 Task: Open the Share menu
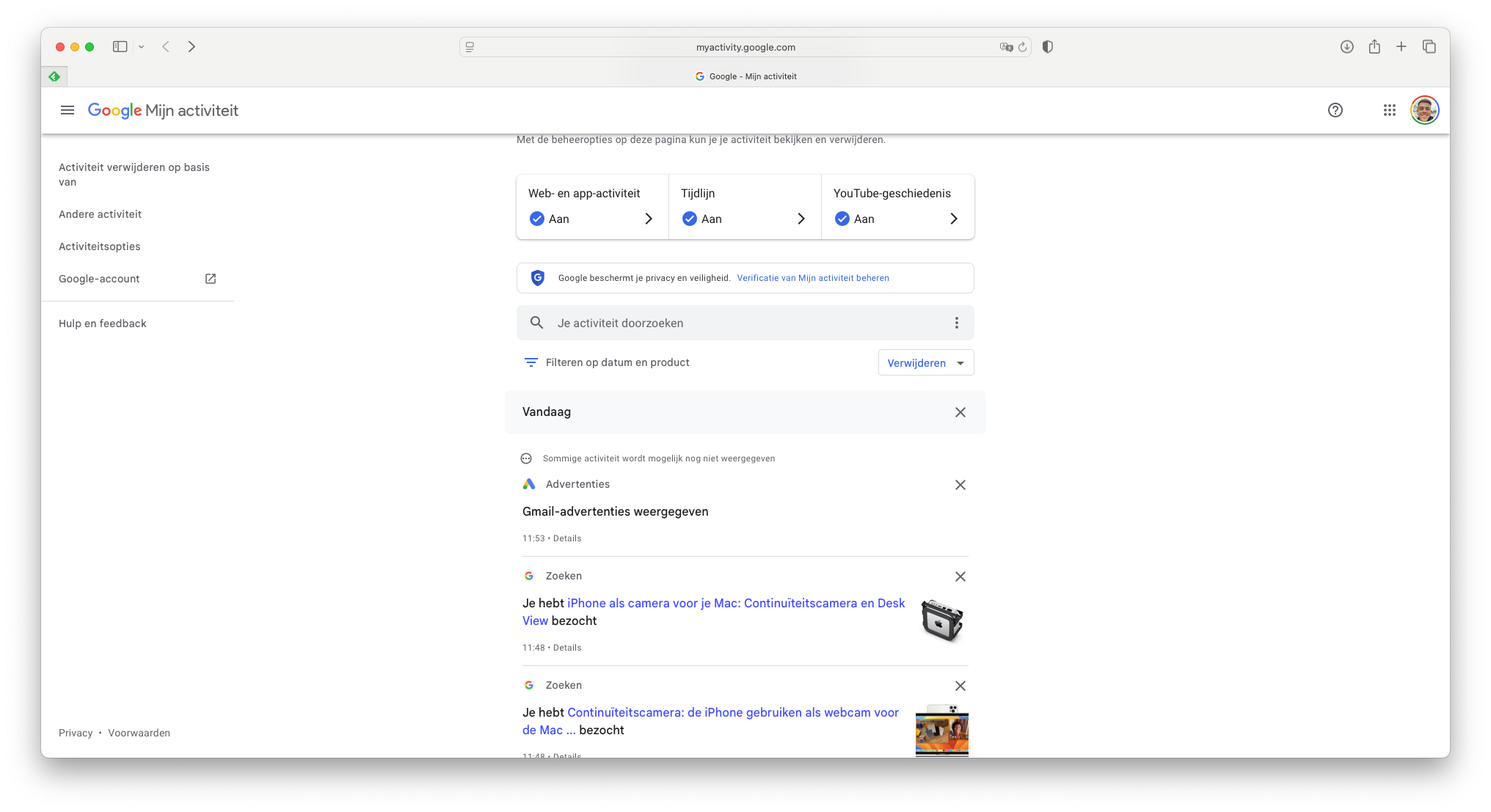coord(1374,46)
